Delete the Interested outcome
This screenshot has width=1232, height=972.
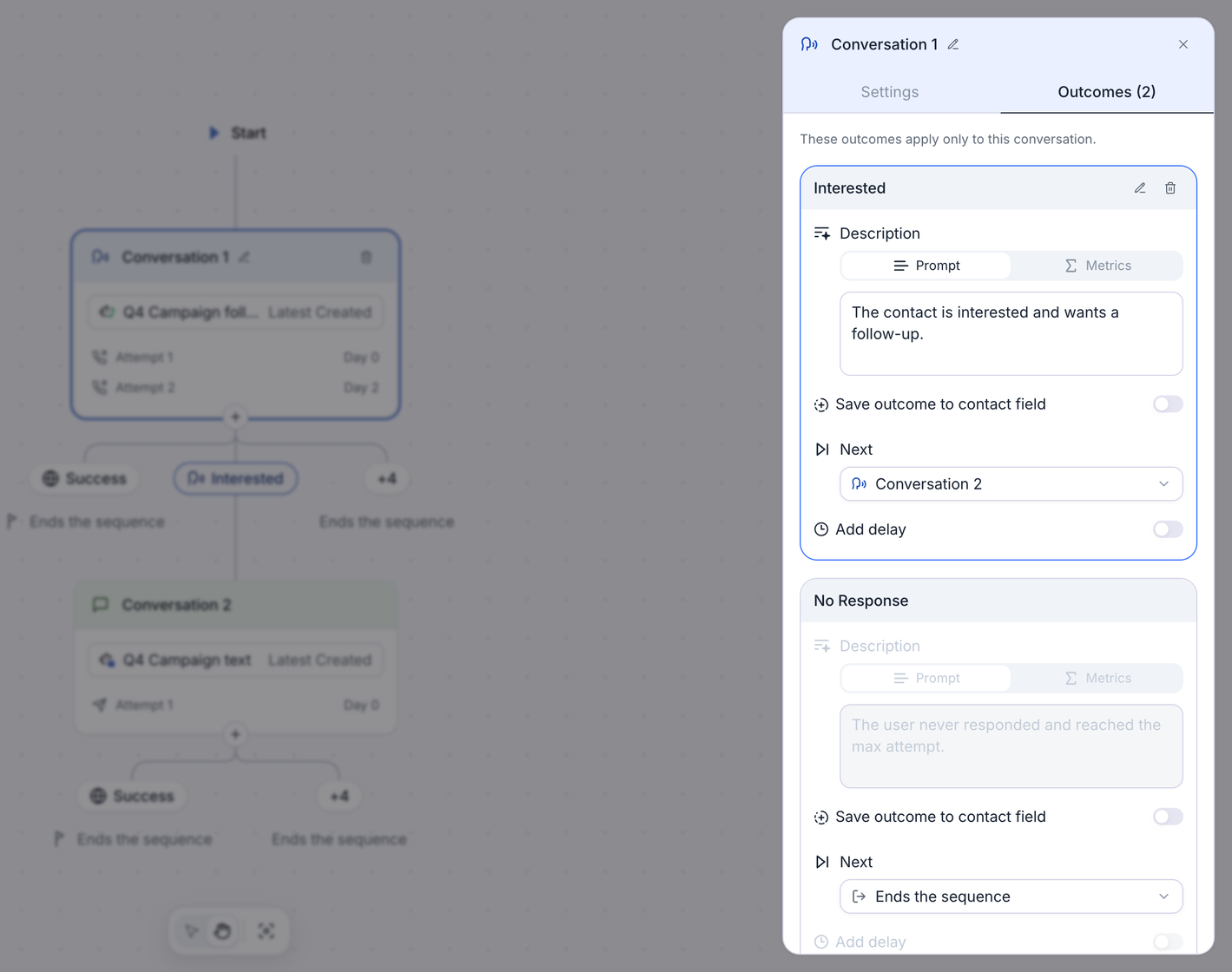pyautogui.click(x=1170, y=188)
